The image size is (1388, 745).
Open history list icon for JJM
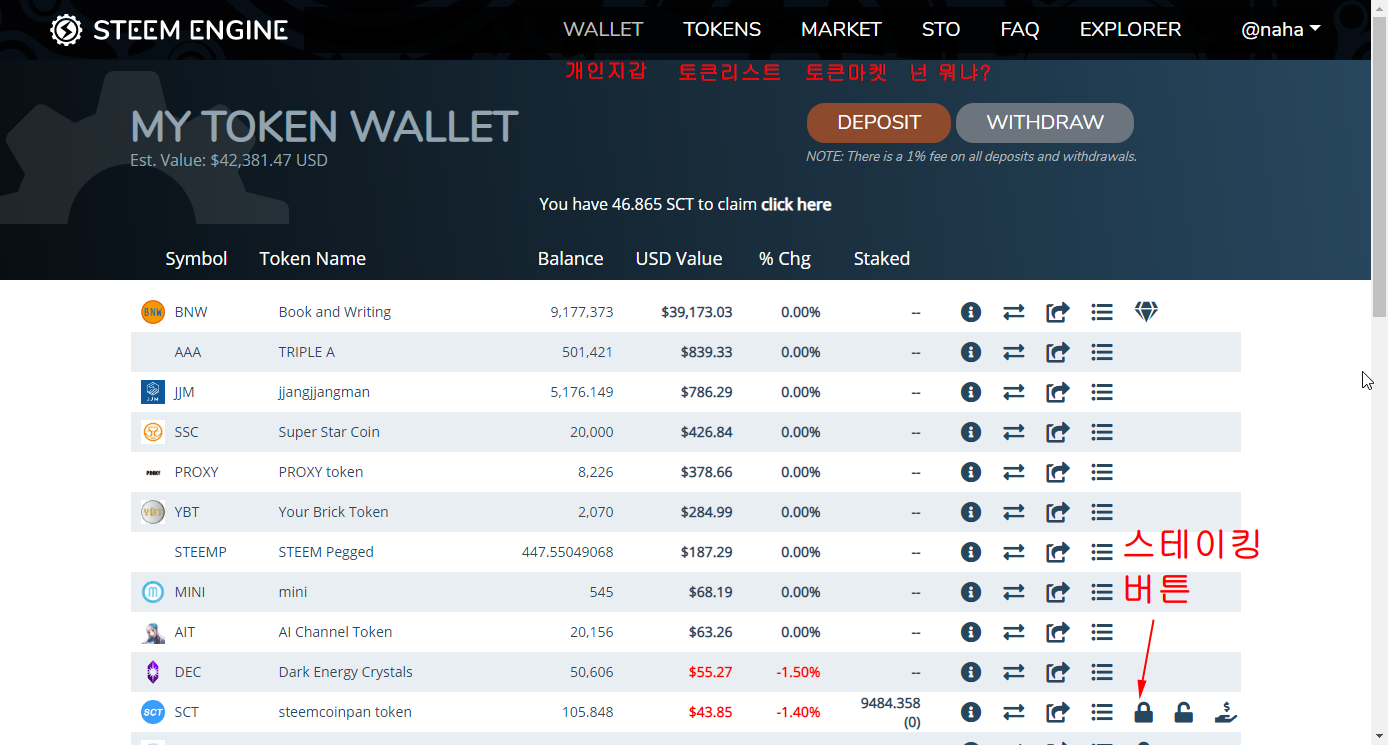(x=1102, y=392)
